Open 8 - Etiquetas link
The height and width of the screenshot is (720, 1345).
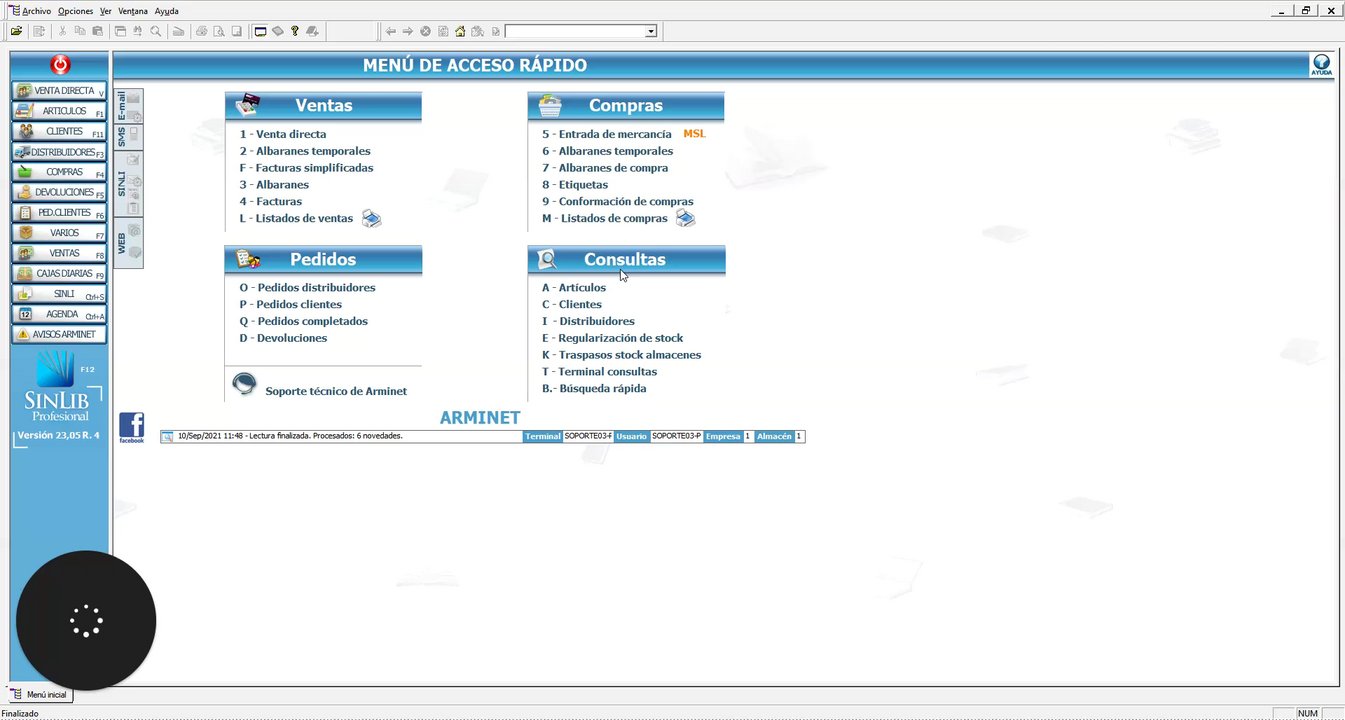pos(575,185)
